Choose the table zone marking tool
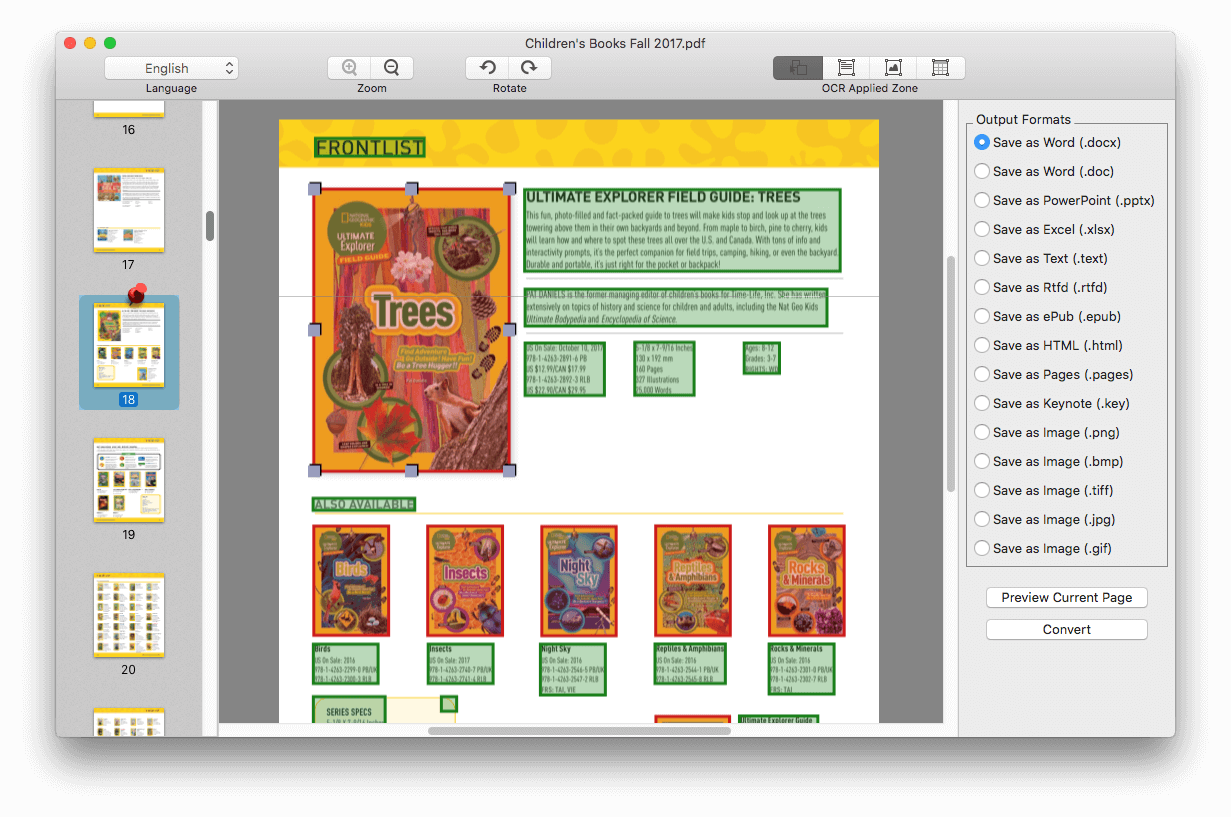1231x817 pixels. pos(940,68)
